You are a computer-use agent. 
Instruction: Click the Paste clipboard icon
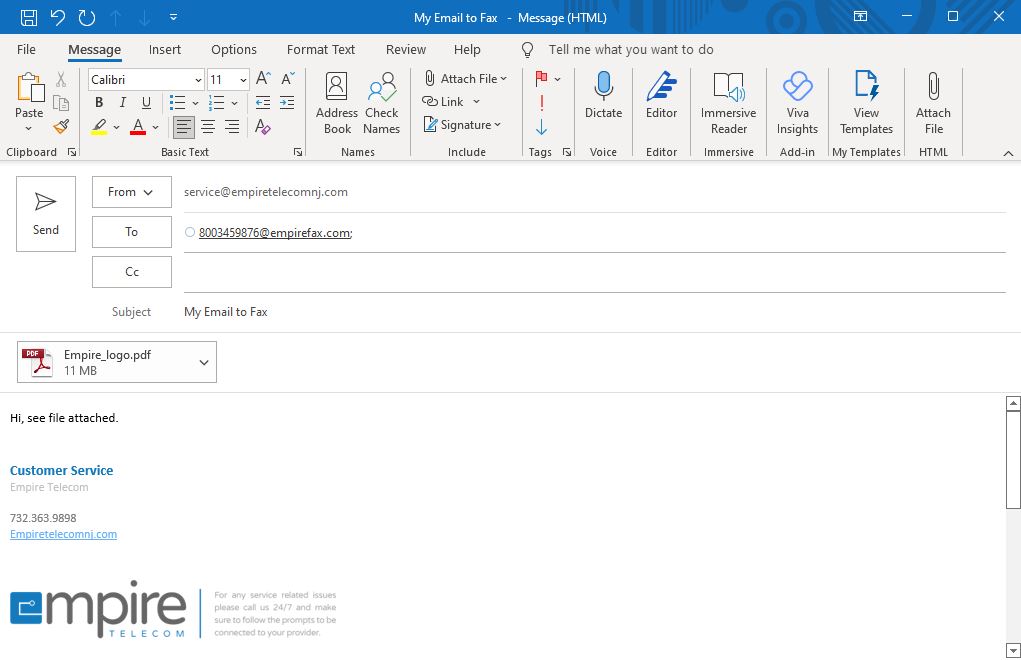(29, 88)
